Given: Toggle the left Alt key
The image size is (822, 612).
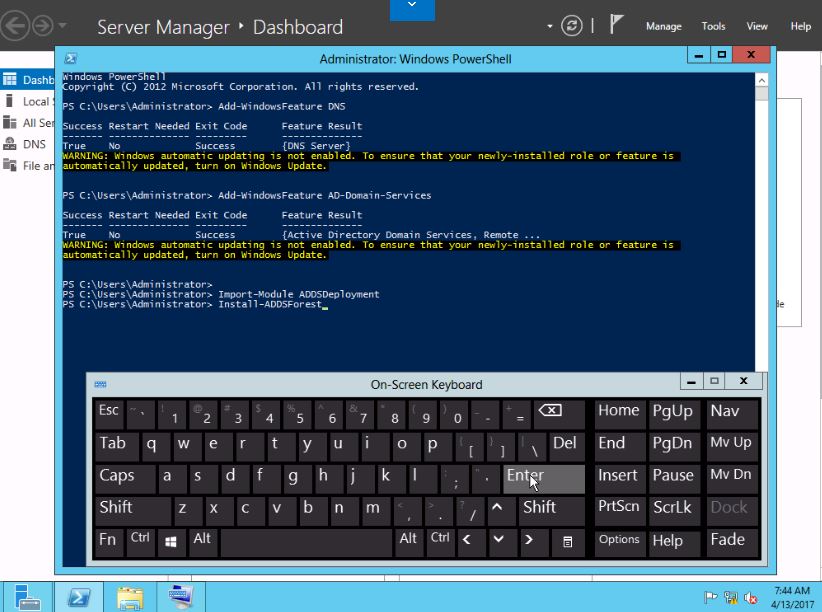Looking at the screenshot, I should [203, 542].
